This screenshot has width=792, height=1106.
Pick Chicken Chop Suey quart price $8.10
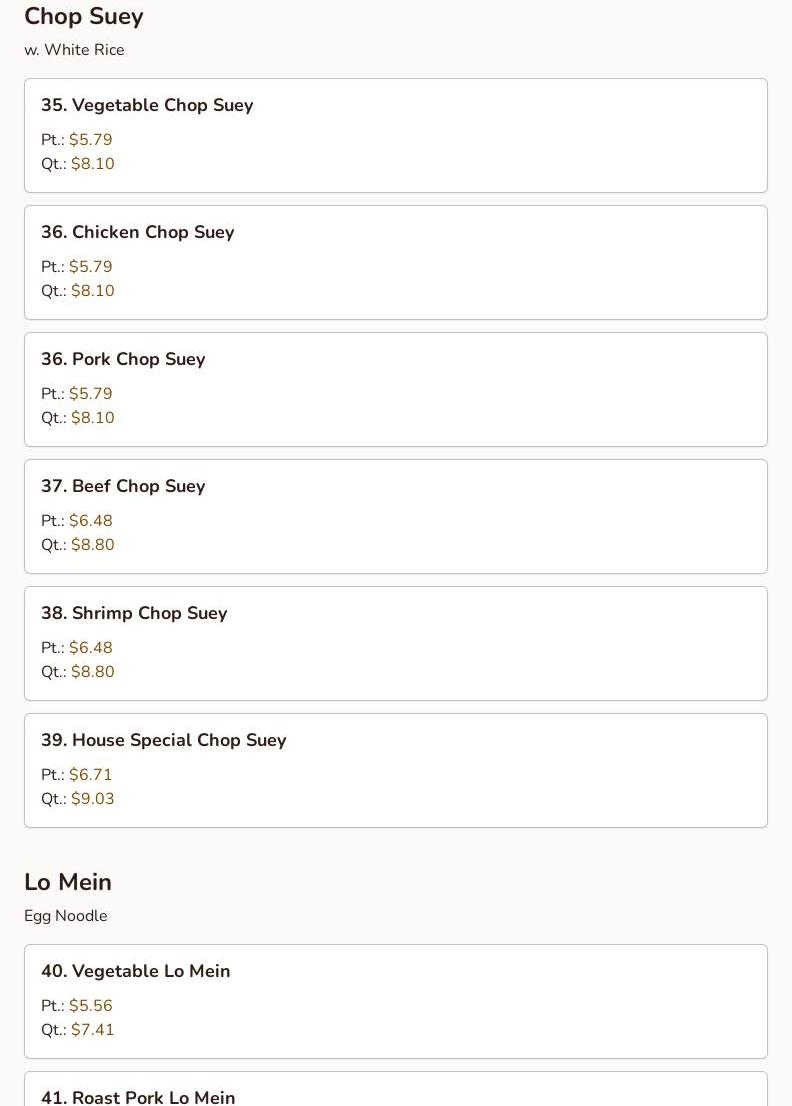pos(92,291)
